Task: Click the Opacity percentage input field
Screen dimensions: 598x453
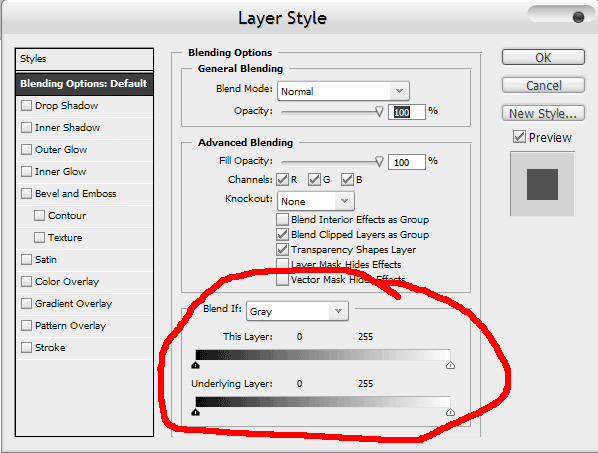Action: tap(407, 112)
